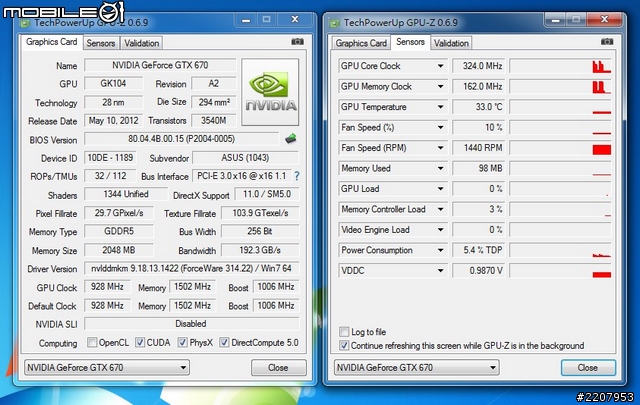
Task: Click the Fan Speed (RPM) history graph
Action: point(560,148)
